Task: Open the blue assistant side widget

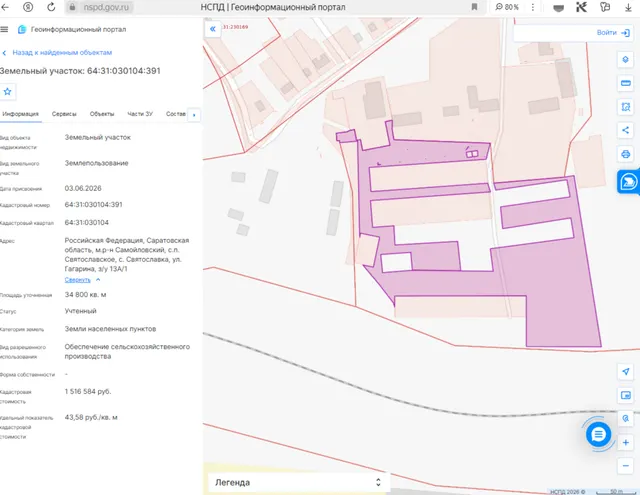Action: pyautogui.click(x=629, y=182)
